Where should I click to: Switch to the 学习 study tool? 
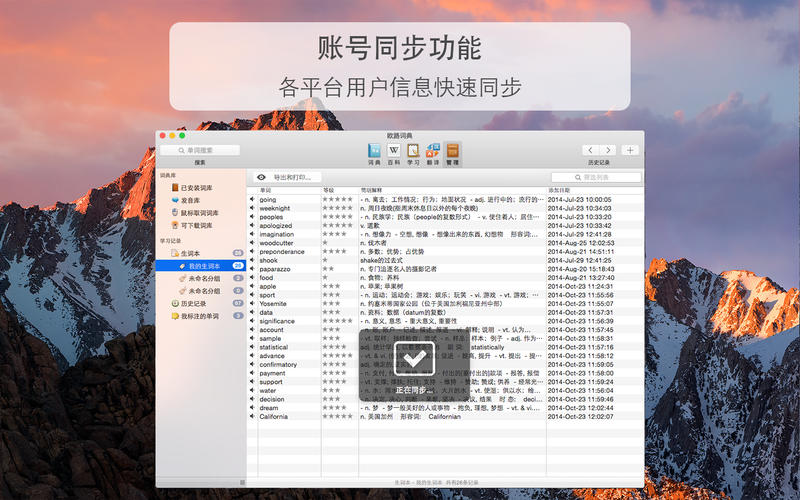[x=413, y=152]
